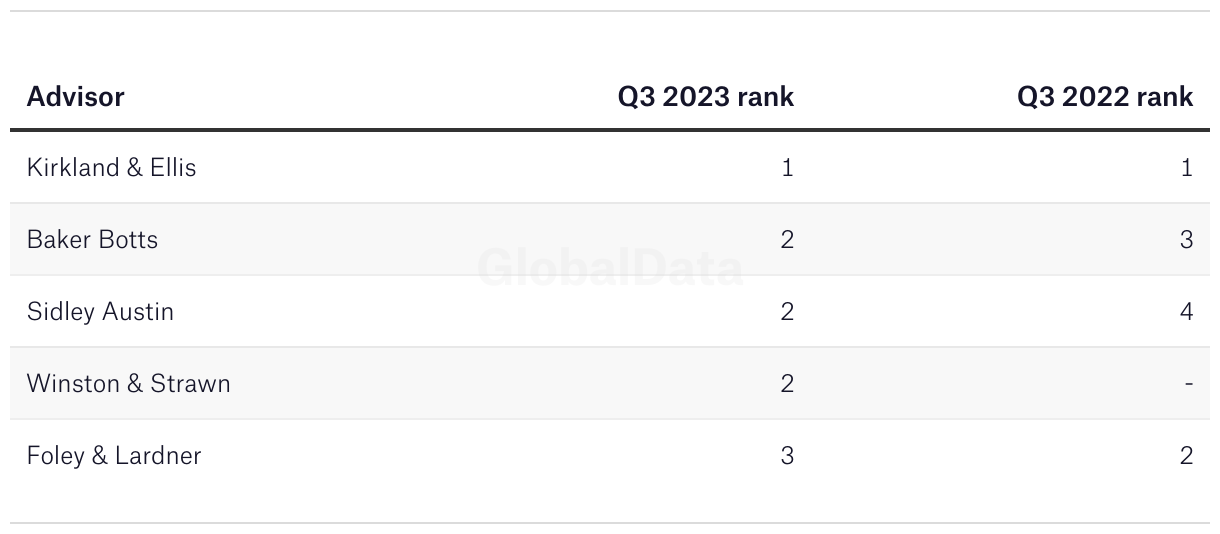Select the Kirkland & Ellis advisor name

111,167
